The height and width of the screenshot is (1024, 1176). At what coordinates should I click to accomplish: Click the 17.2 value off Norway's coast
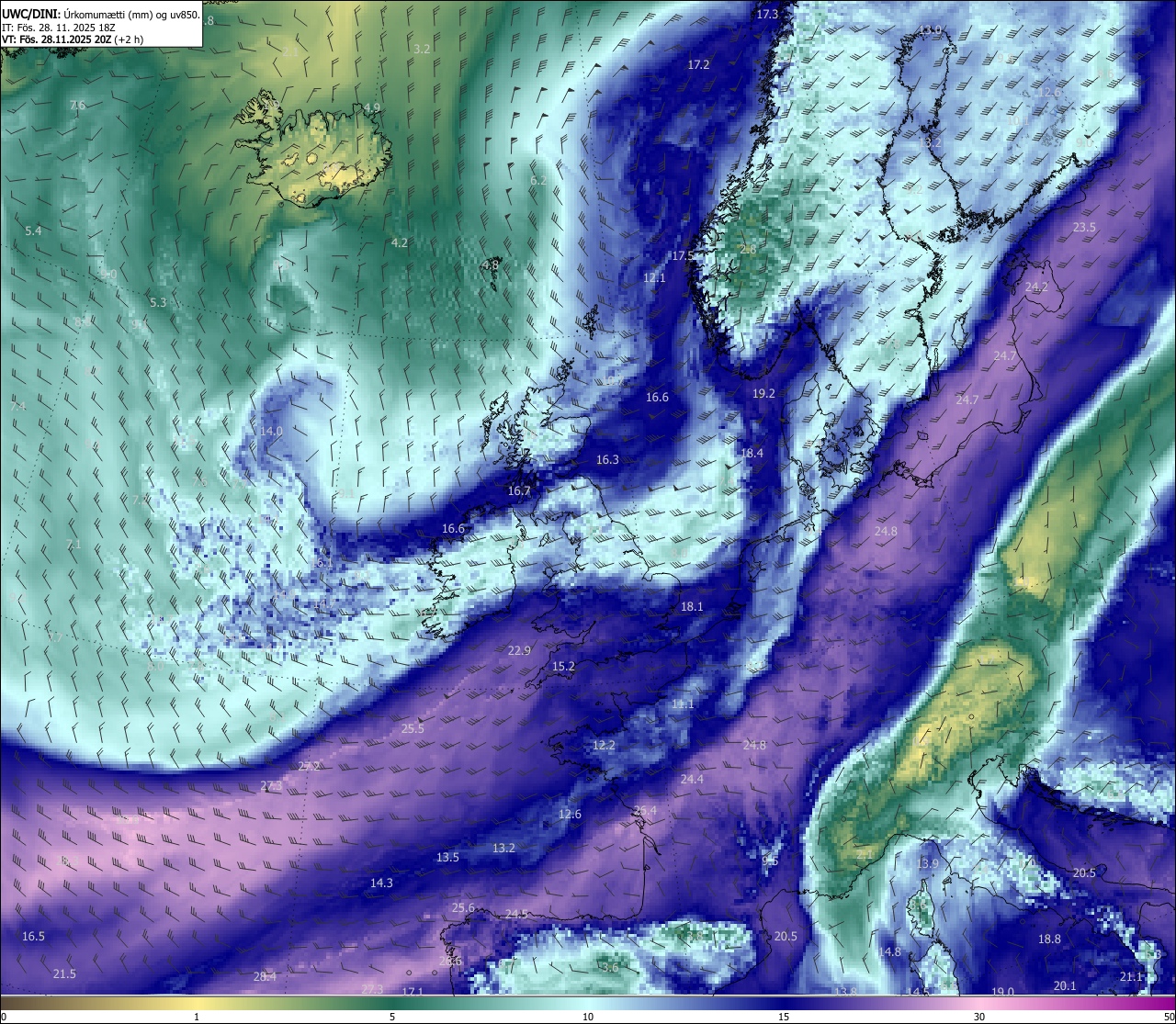click(x=698, y=64)
